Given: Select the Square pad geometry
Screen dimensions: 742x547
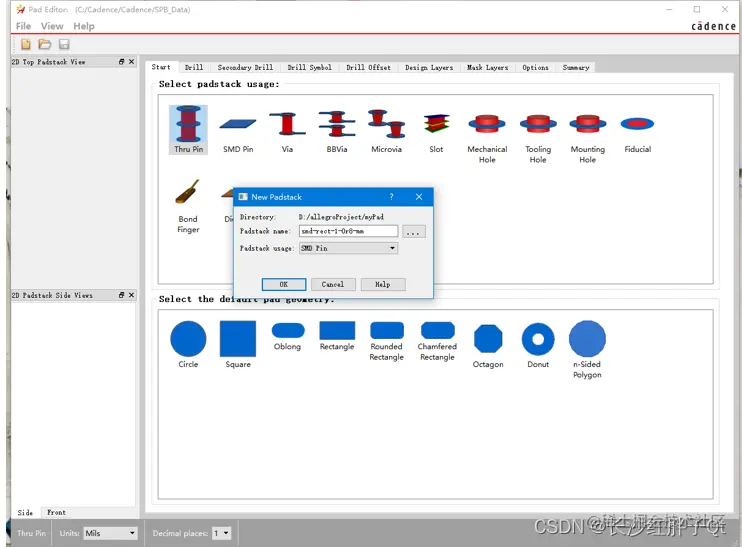Looking at the screenshot, I should click(238, 344).
